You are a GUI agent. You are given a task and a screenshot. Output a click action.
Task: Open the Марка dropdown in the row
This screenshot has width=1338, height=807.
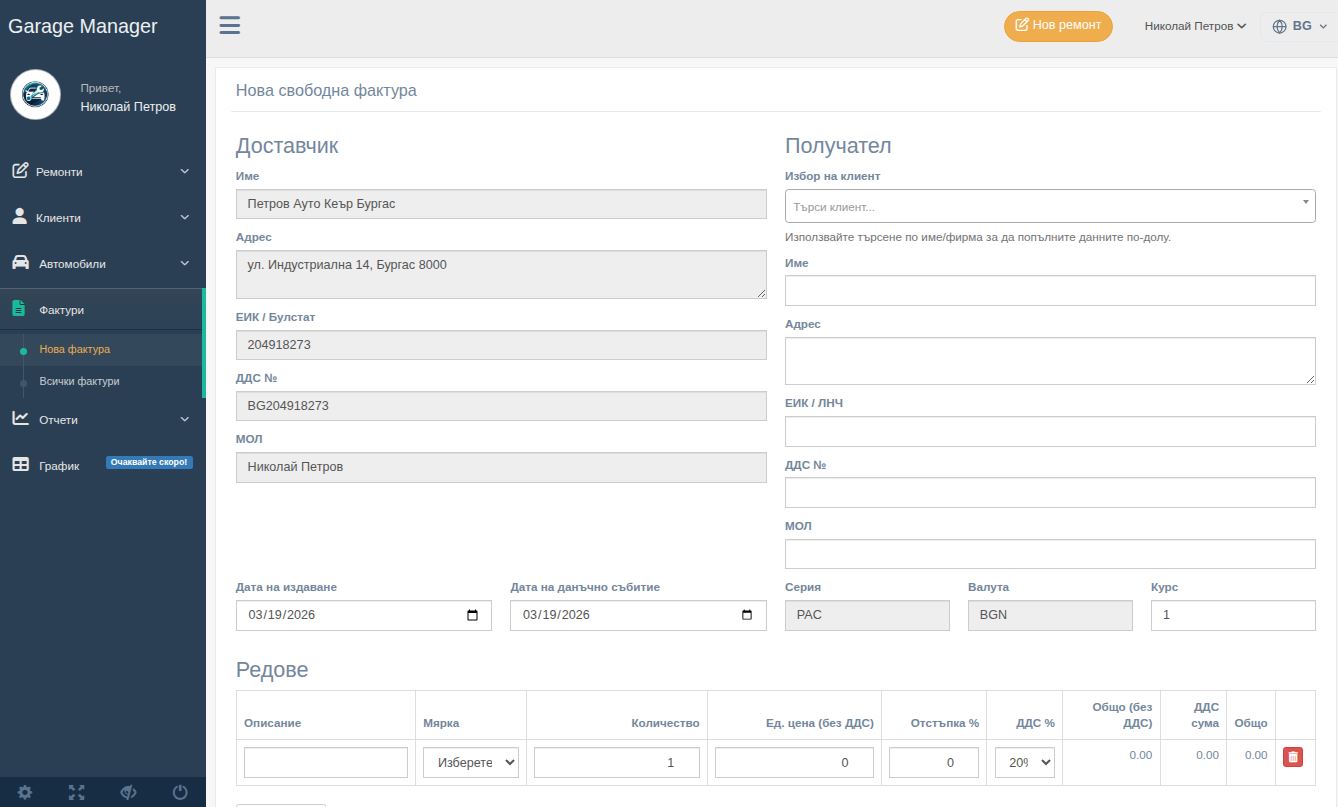point(471,762)
